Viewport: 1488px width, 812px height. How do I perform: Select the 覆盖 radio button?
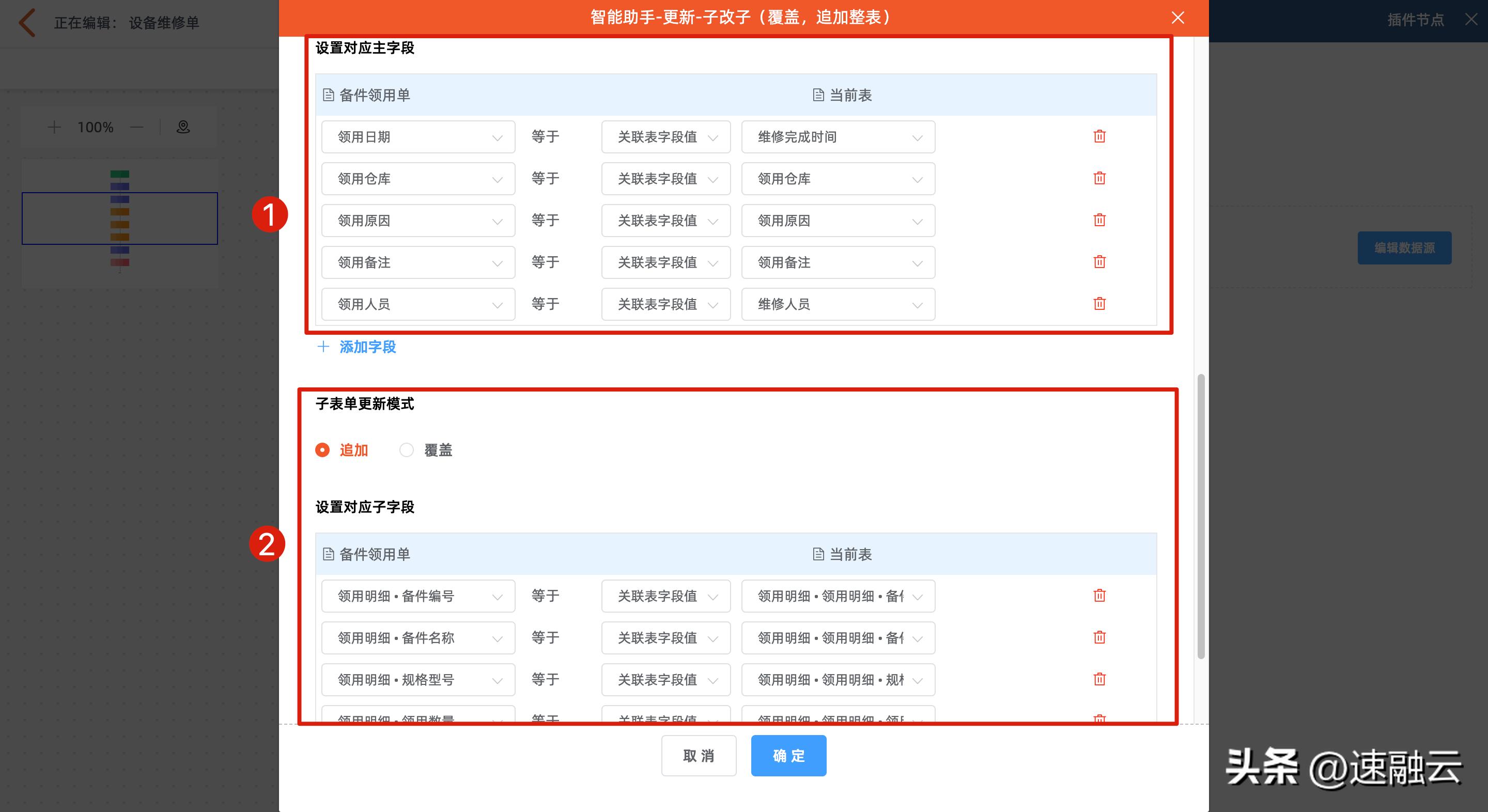pos(407,450)
